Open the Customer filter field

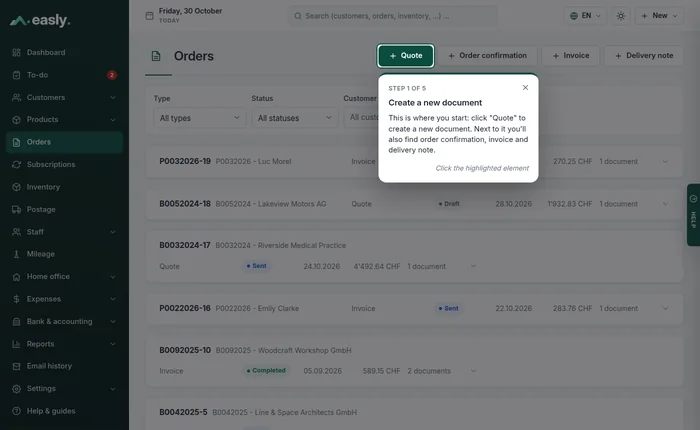pyautogui.click(x=361, y=118)
